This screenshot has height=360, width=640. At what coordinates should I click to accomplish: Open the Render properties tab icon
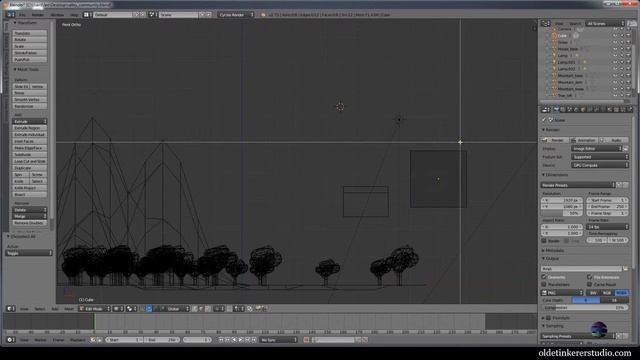556,110
